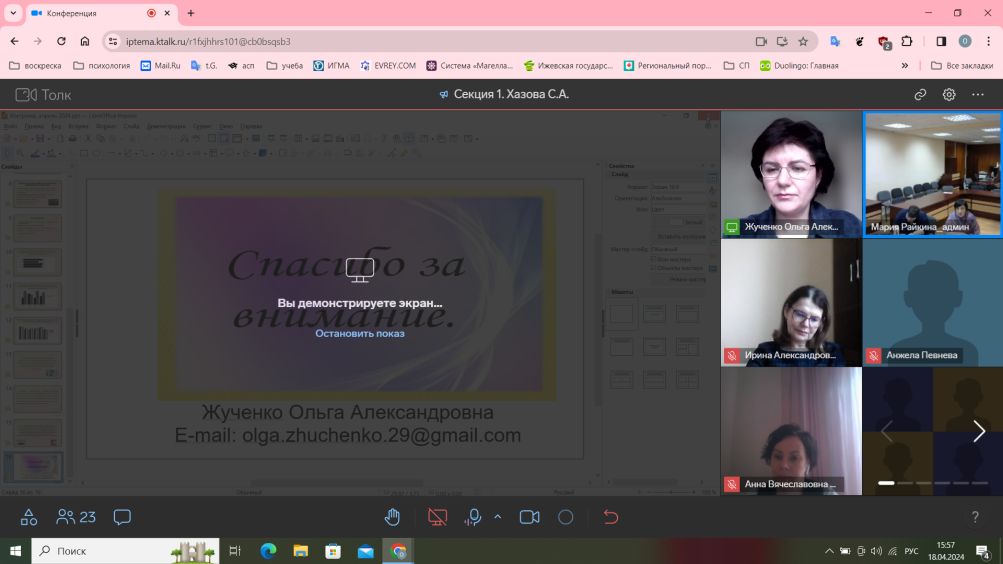Open the apps and shapes panel icon

click(x=29, y=517)
